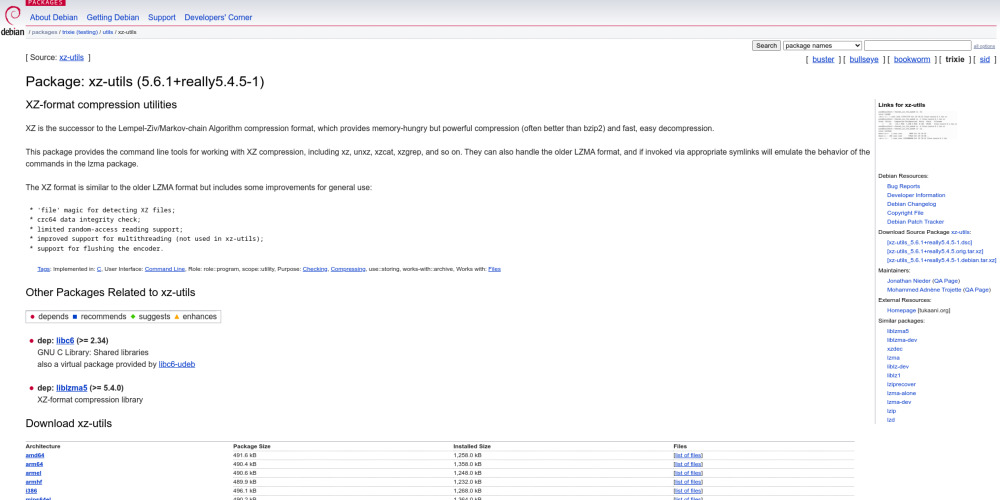This screenshot has width=1000, height=500.
Task: Click the orange enhances legend triangle
Action: tap(177, 316)
